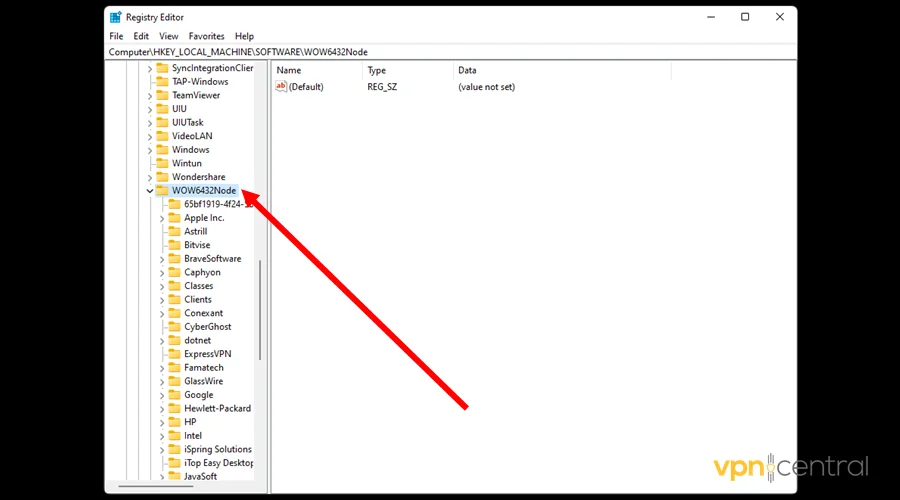Screen dimensions: 900x500
Task: Open the File menu
Action: (116, 36)
